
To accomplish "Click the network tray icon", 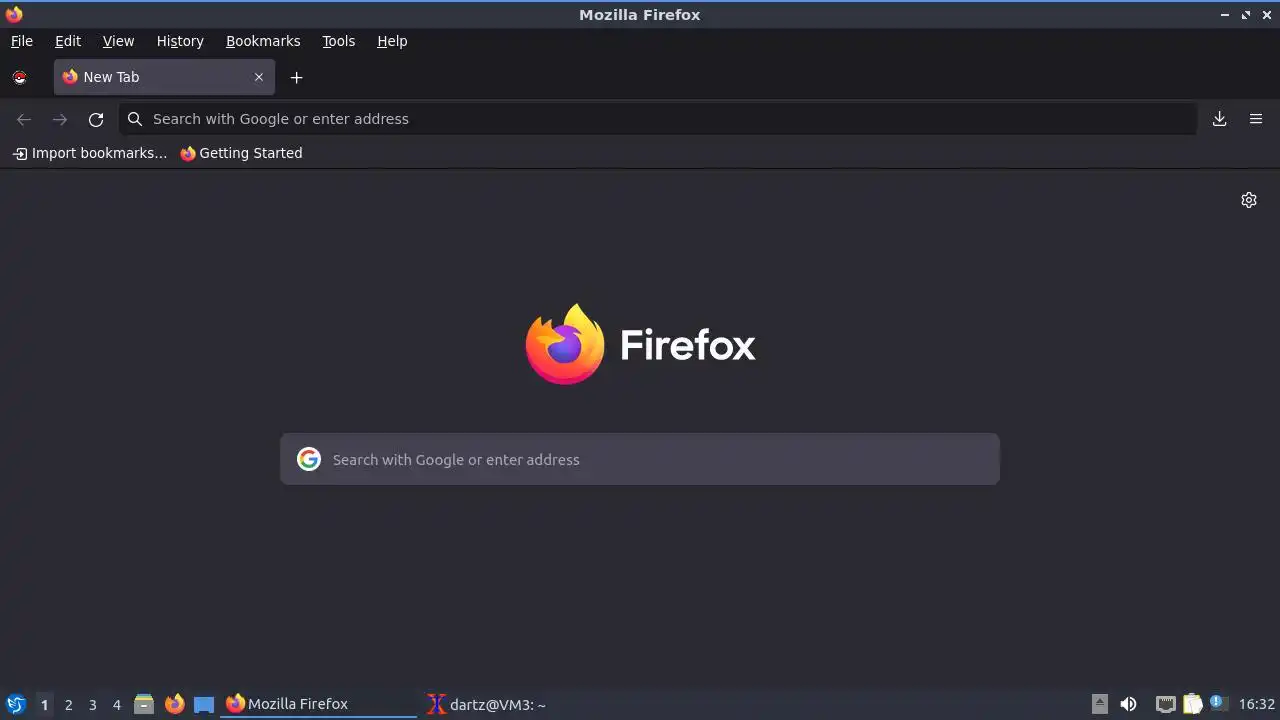I will (1165, 704).
